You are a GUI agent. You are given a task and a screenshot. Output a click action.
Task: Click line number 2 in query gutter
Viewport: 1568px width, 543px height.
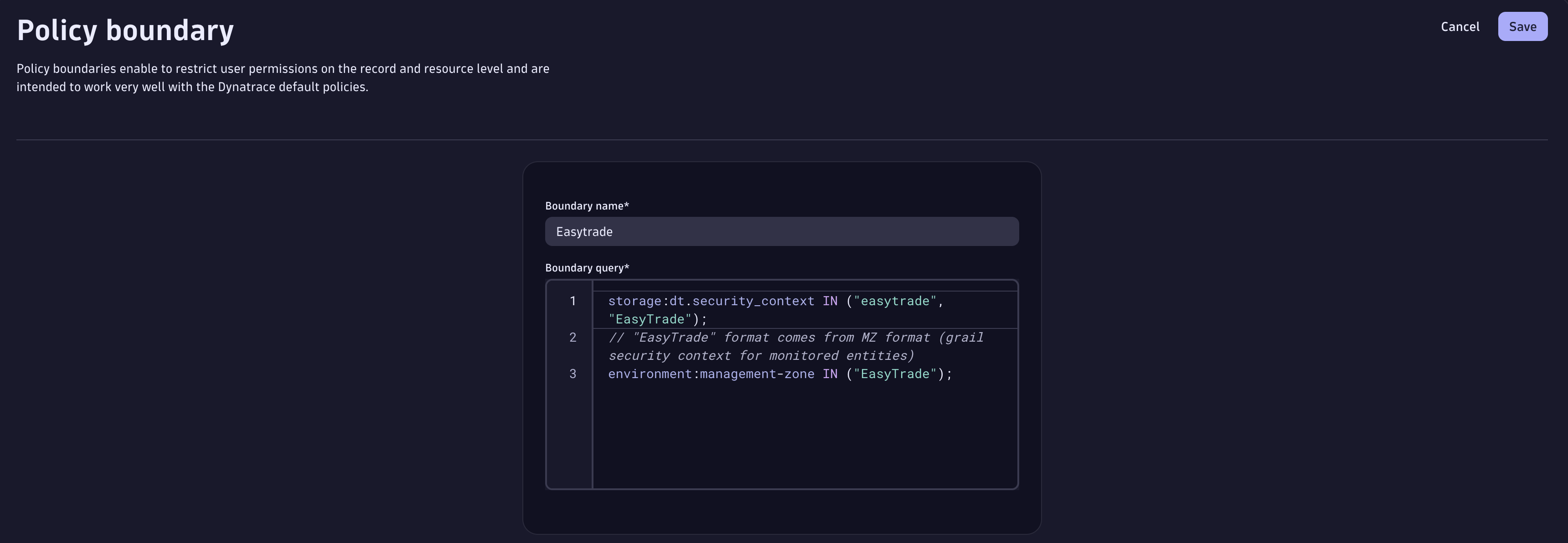click(572, 338)
